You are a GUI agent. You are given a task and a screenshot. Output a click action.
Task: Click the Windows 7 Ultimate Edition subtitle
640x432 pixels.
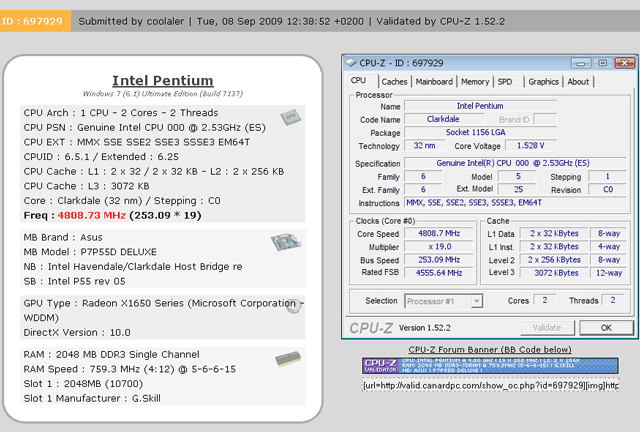(x=162, y=94)
